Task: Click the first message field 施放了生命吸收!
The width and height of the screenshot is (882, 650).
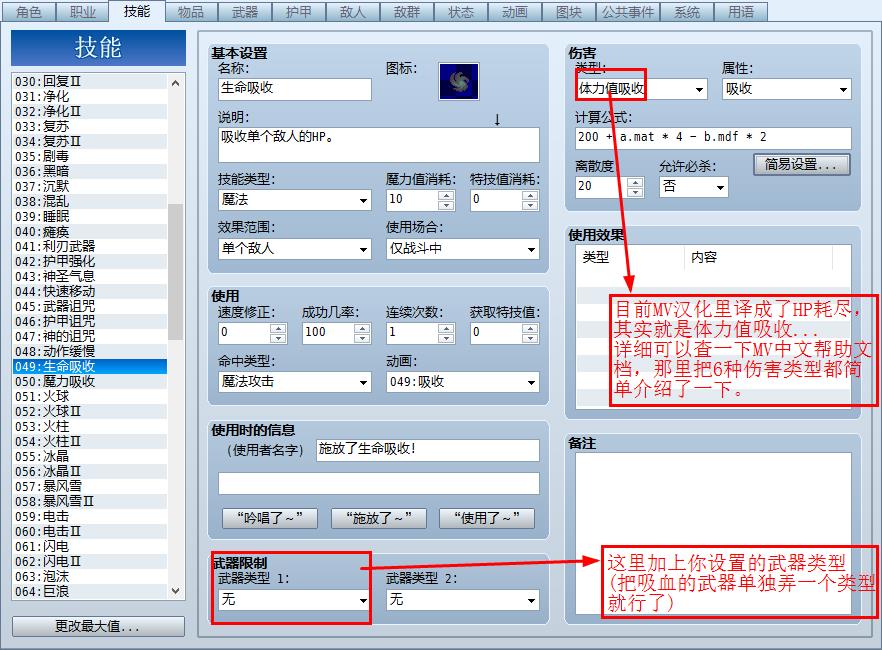Action: [428, 450]
